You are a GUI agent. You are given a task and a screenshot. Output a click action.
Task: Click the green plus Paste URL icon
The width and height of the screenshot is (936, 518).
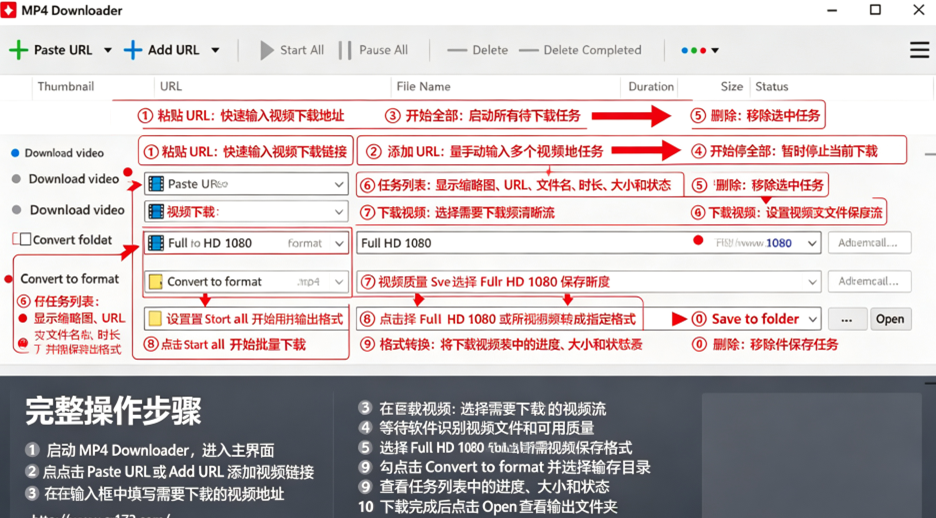pos(19,50)
